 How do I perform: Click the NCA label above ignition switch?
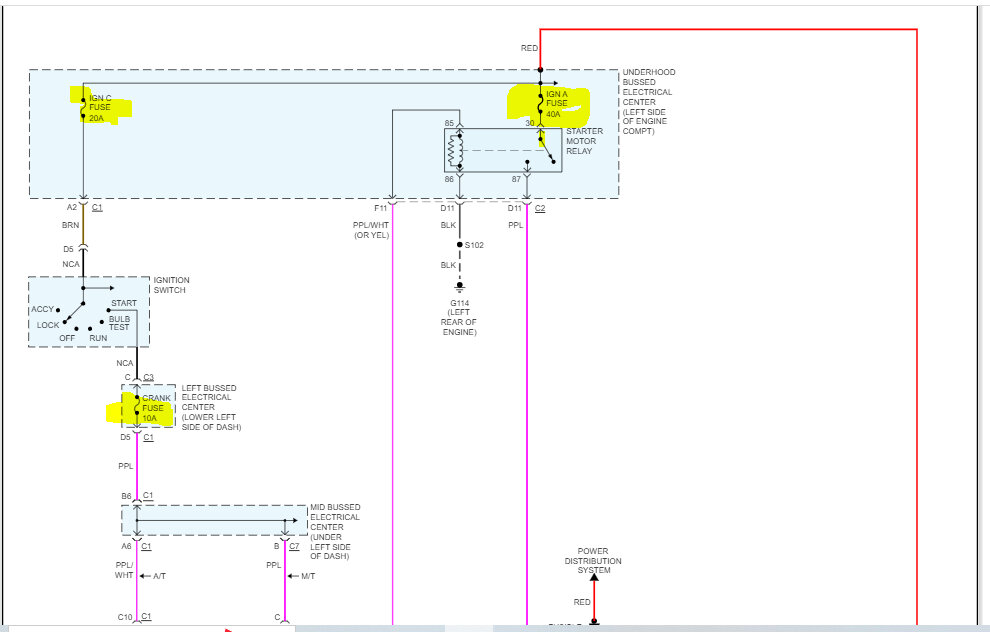(71, 264)
